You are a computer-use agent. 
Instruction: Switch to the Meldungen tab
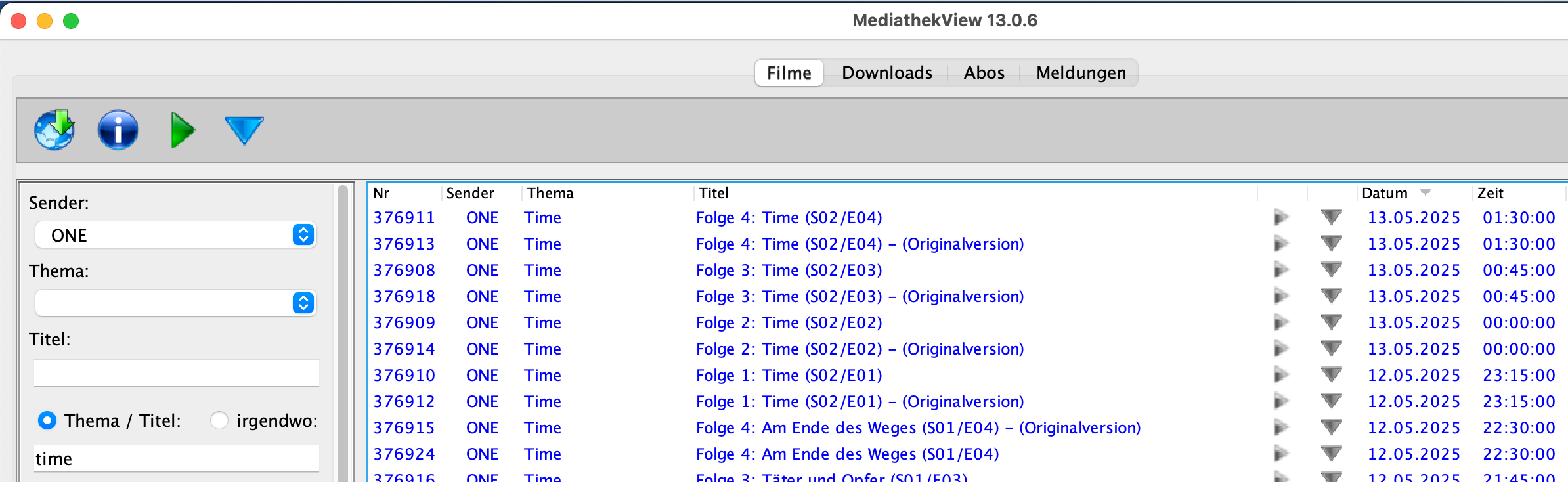1081,73
